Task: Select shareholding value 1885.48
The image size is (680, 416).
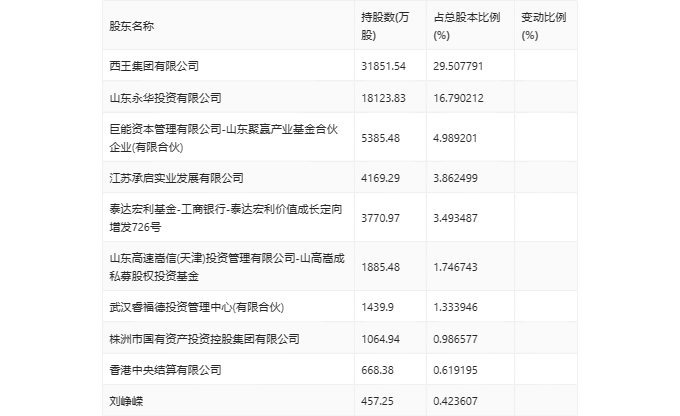Action: pos(380,267)
